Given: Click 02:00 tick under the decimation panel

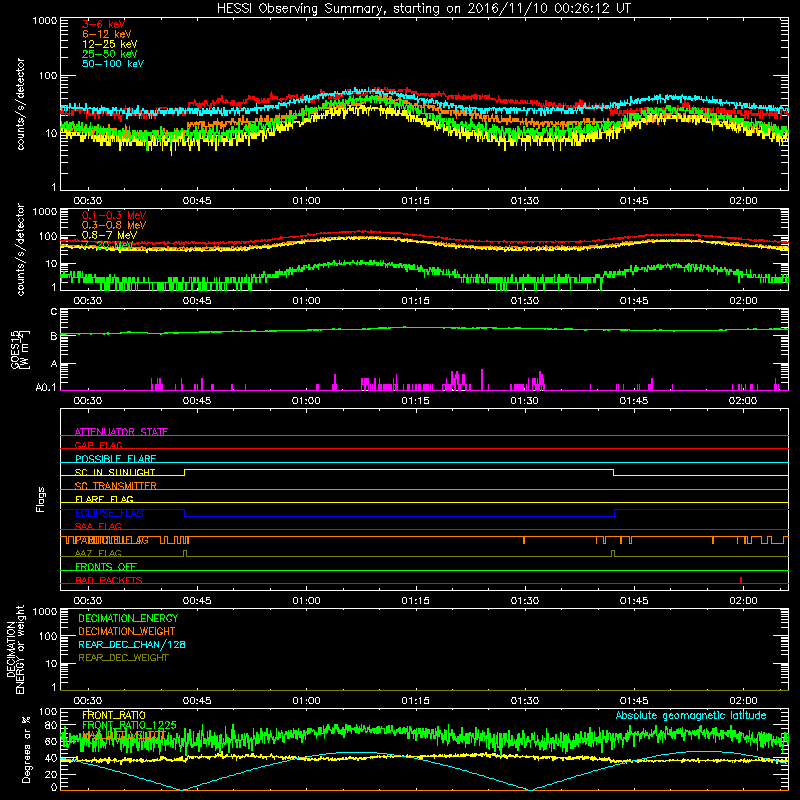Looking at the screenshot, I should click(743, 701).
